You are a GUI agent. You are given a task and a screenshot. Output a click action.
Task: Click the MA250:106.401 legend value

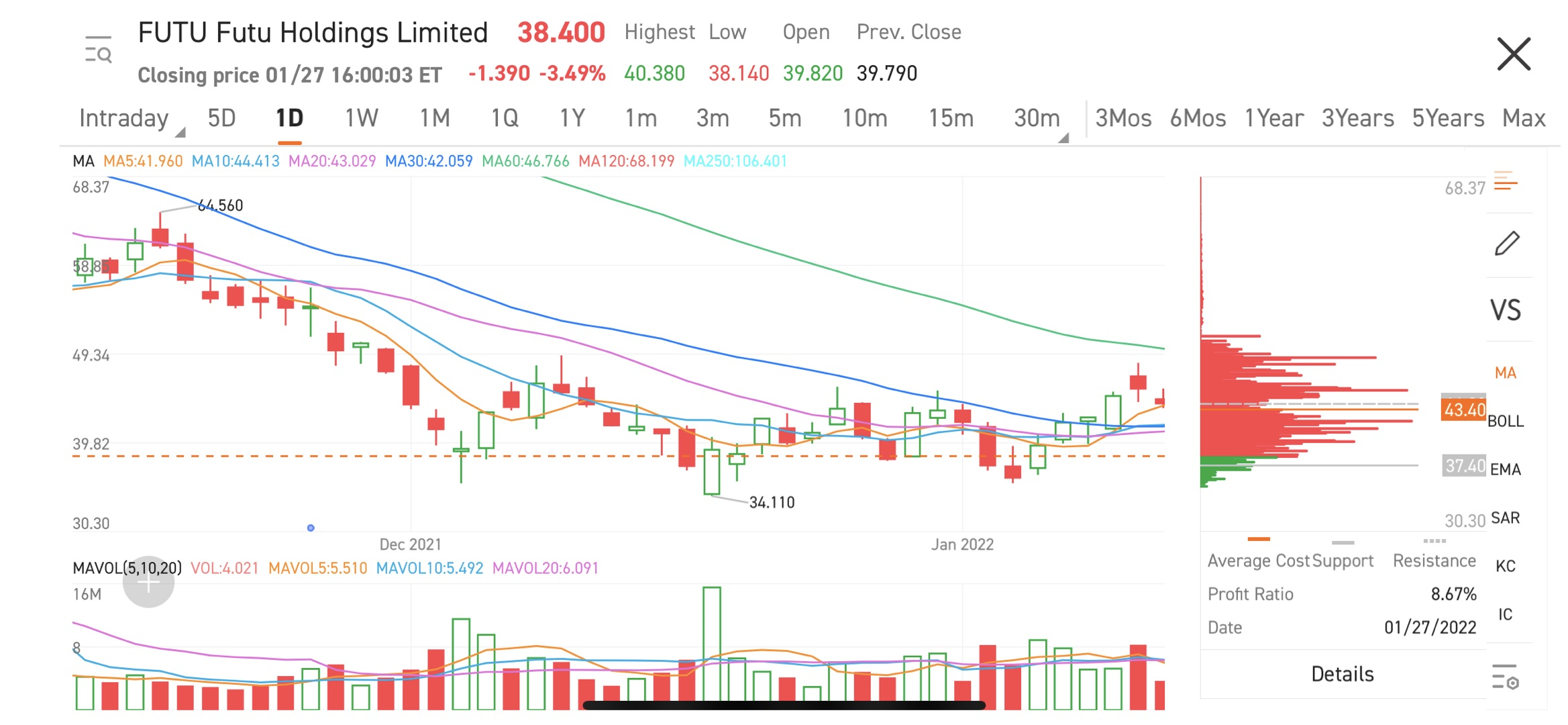(735, 161)
